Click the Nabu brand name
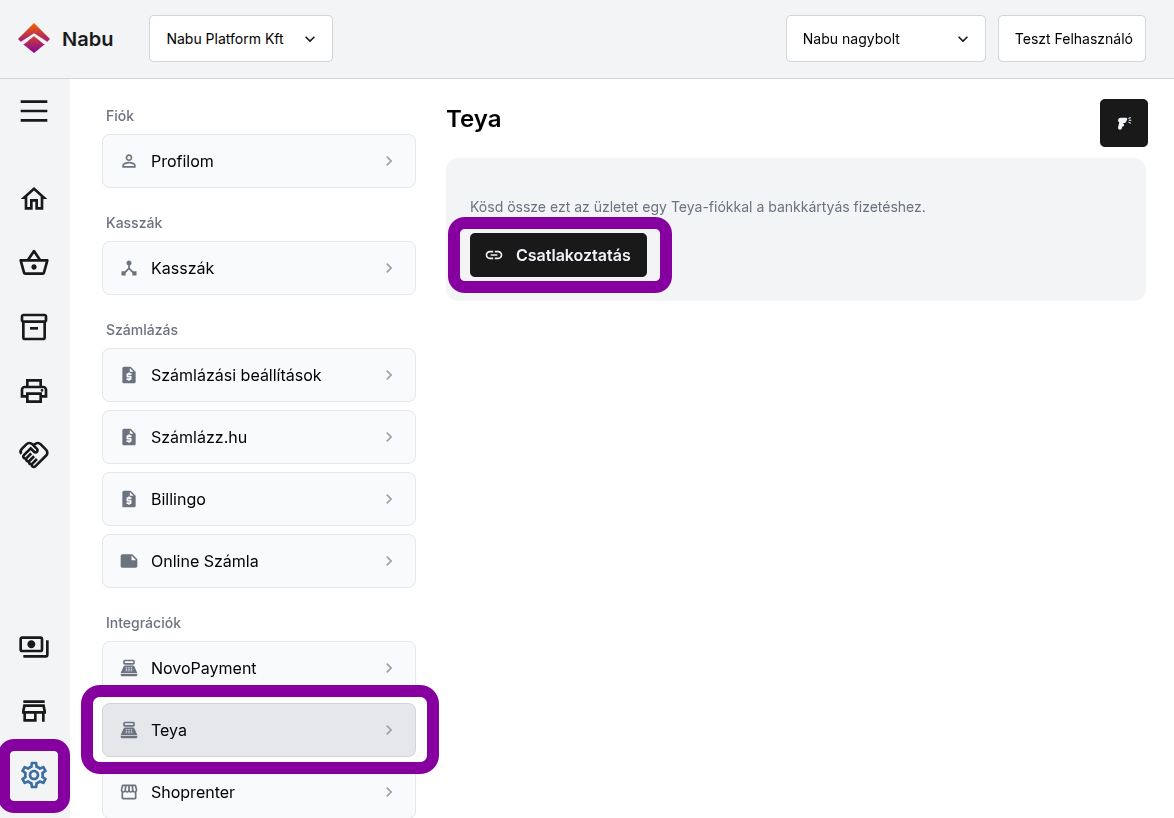 coord(88,39)
